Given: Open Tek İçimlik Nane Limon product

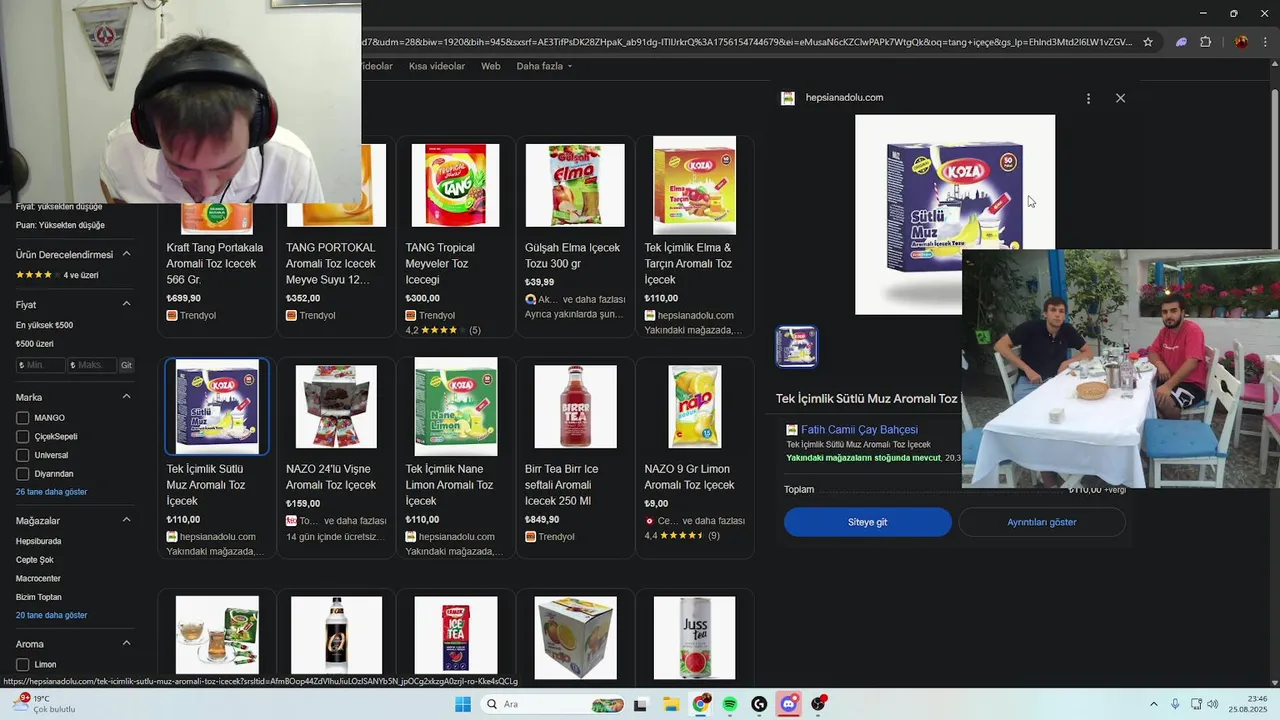Looking at the screenshot, I should pyautogui.click(x=455, y=457).
